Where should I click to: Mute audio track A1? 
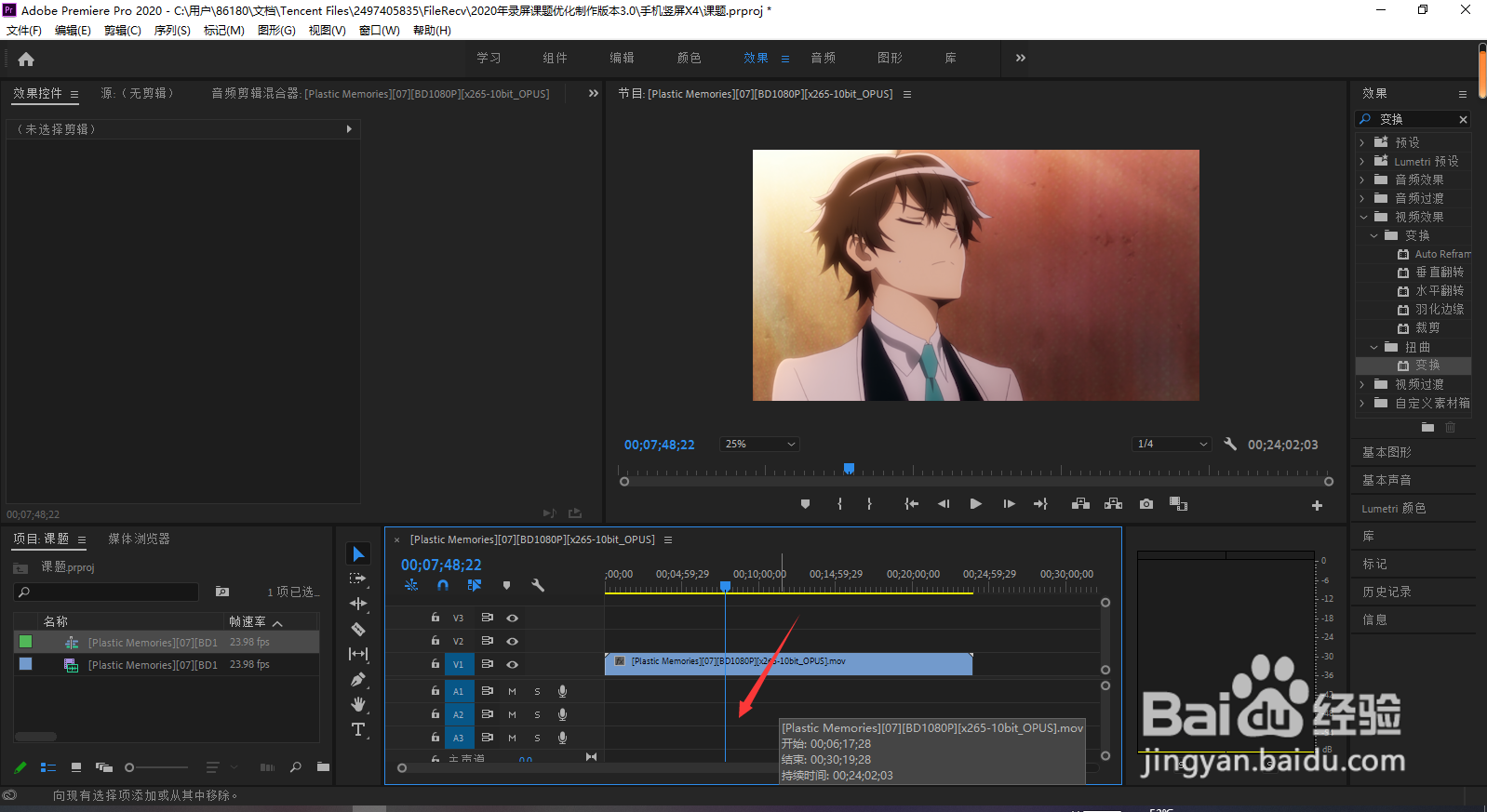click(x=512, y=691)
